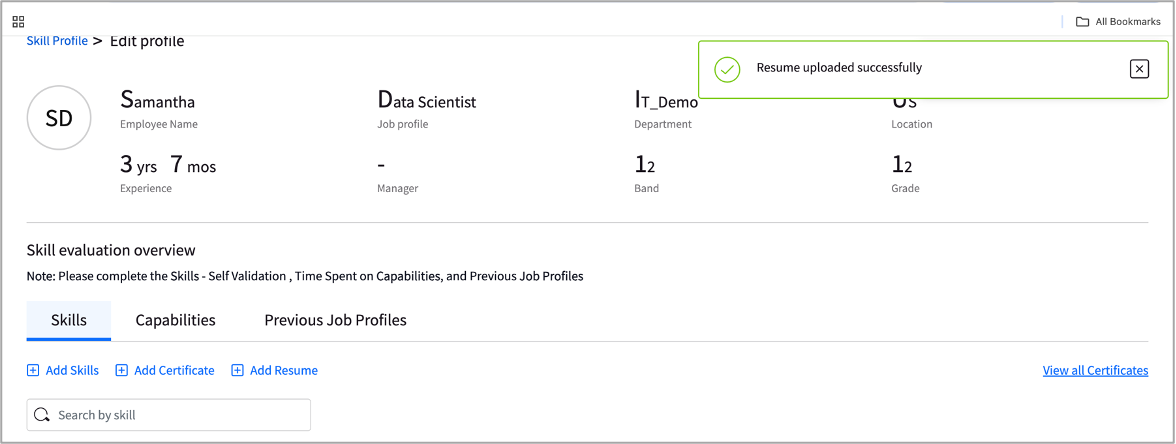Focus the Search by skill field
Screen dimensions: 1176x444
pyautogui.click(x=169, y=415)
